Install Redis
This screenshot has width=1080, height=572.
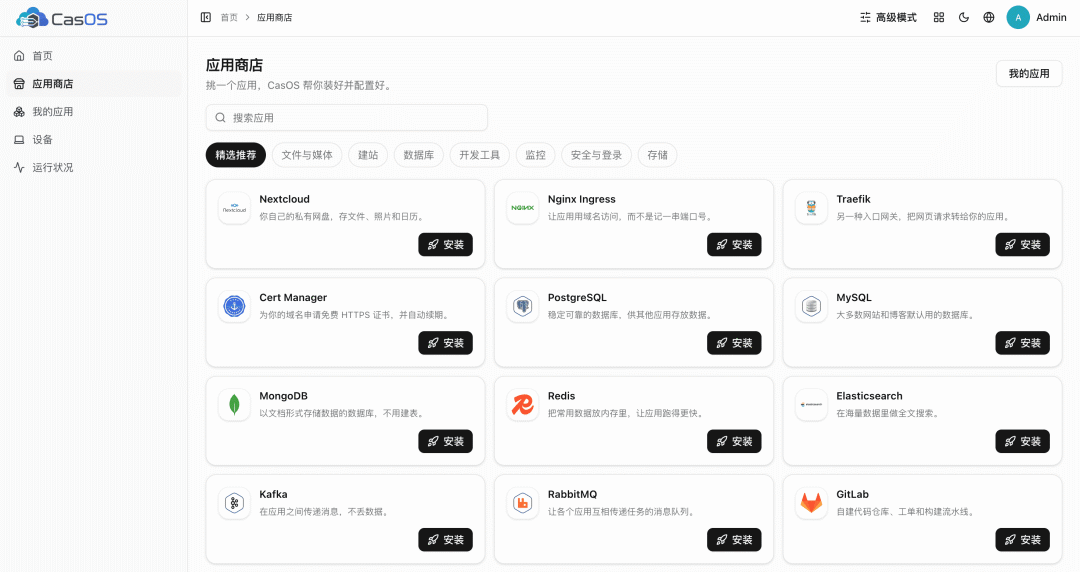(x=734, y=442)
